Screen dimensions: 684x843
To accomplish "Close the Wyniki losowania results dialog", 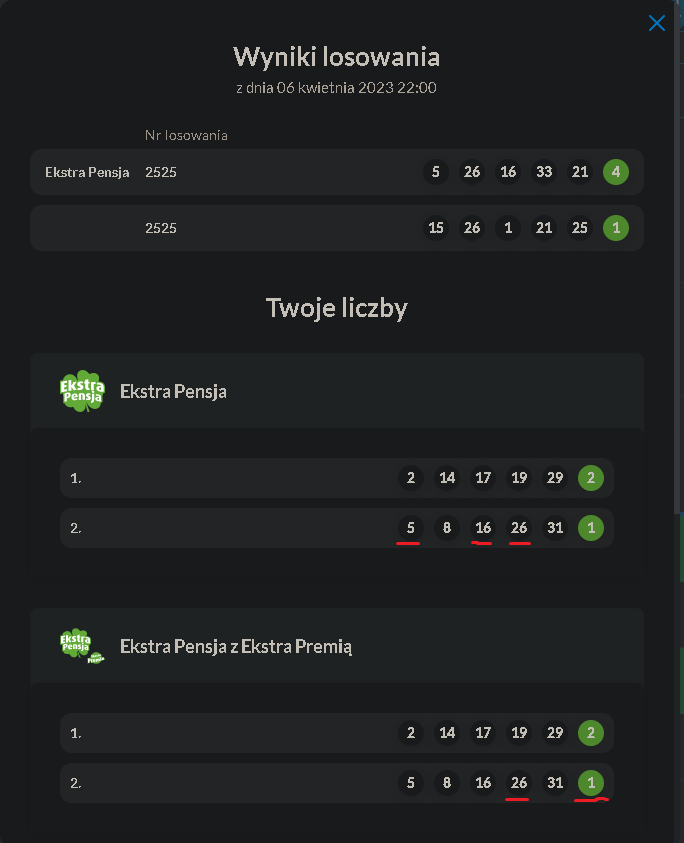I will point(657,23).
